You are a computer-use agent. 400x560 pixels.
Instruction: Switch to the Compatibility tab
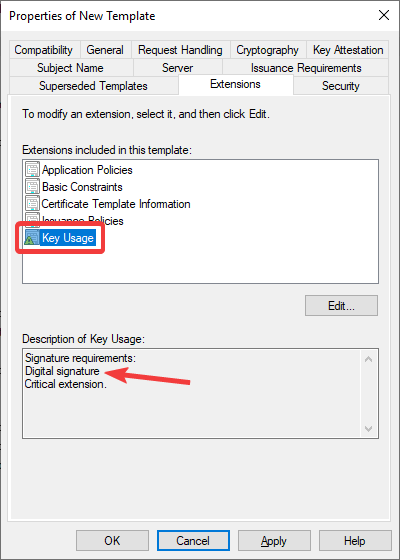(x=44, y=50)
